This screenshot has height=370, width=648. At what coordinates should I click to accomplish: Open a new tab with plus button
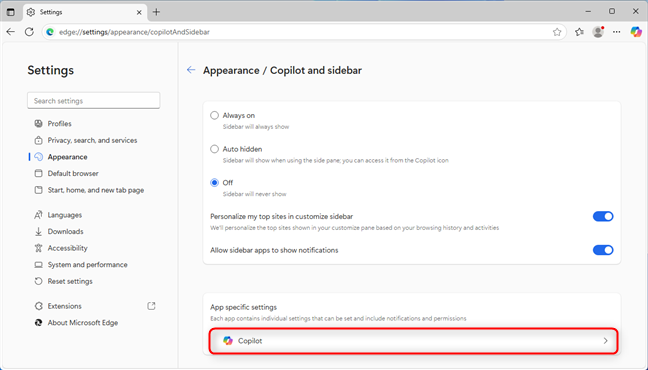(156, 12)
